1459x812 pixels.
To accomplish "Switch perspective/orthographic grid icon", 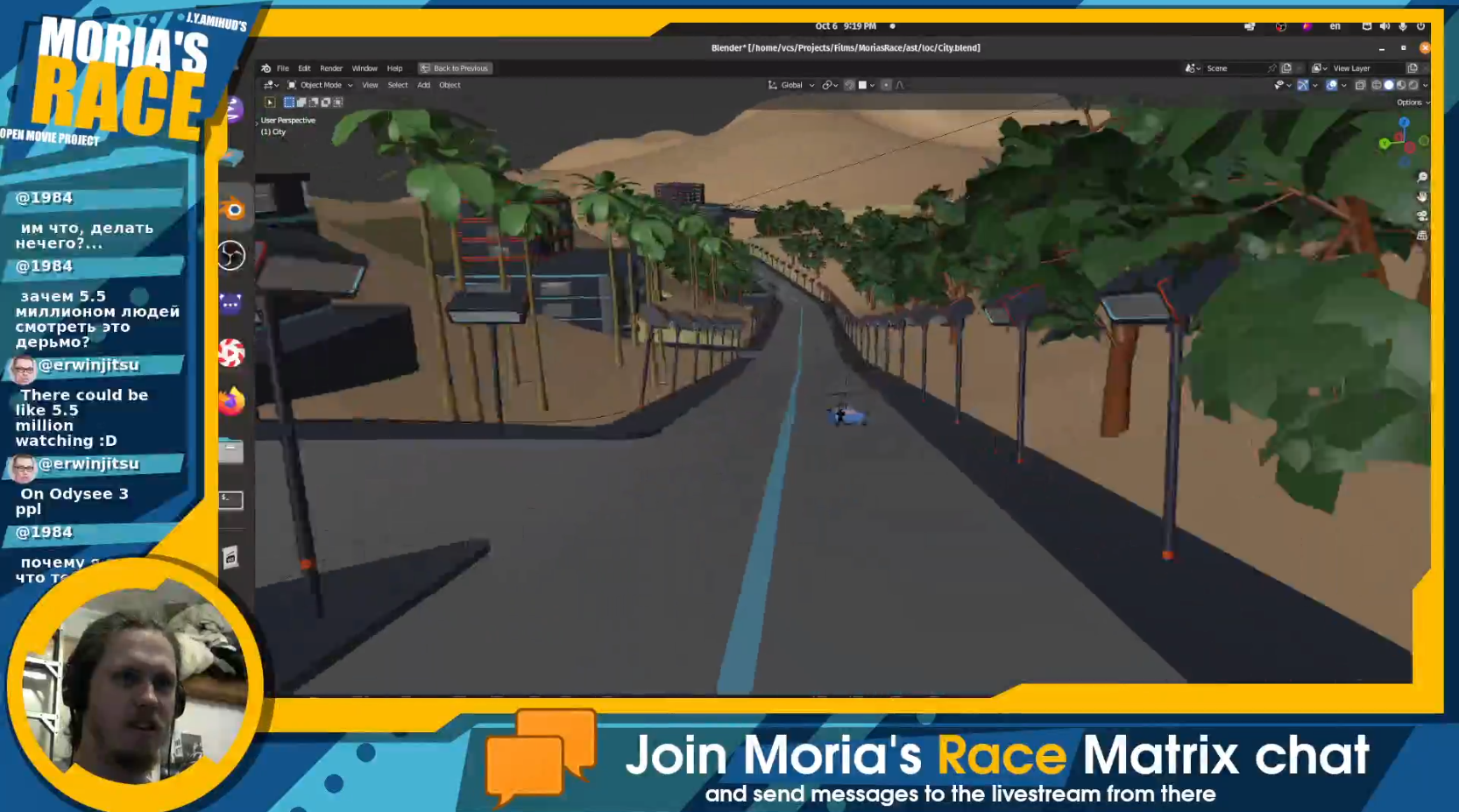I will coord(1422,236).
